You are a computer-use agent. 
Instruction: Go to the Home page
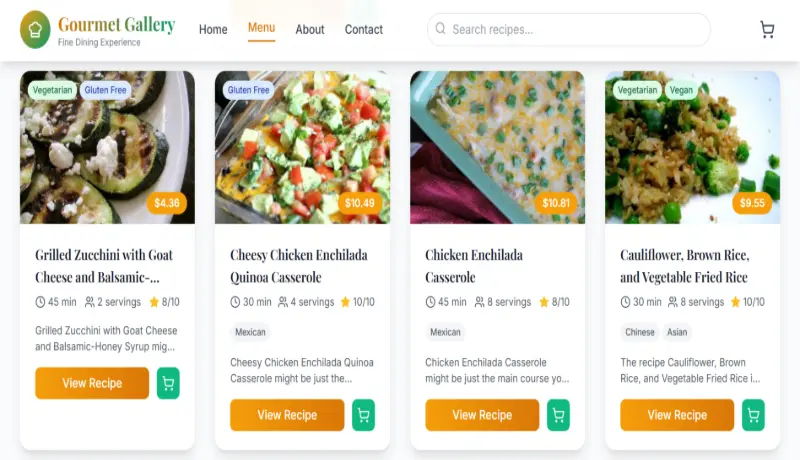[213, 30]
